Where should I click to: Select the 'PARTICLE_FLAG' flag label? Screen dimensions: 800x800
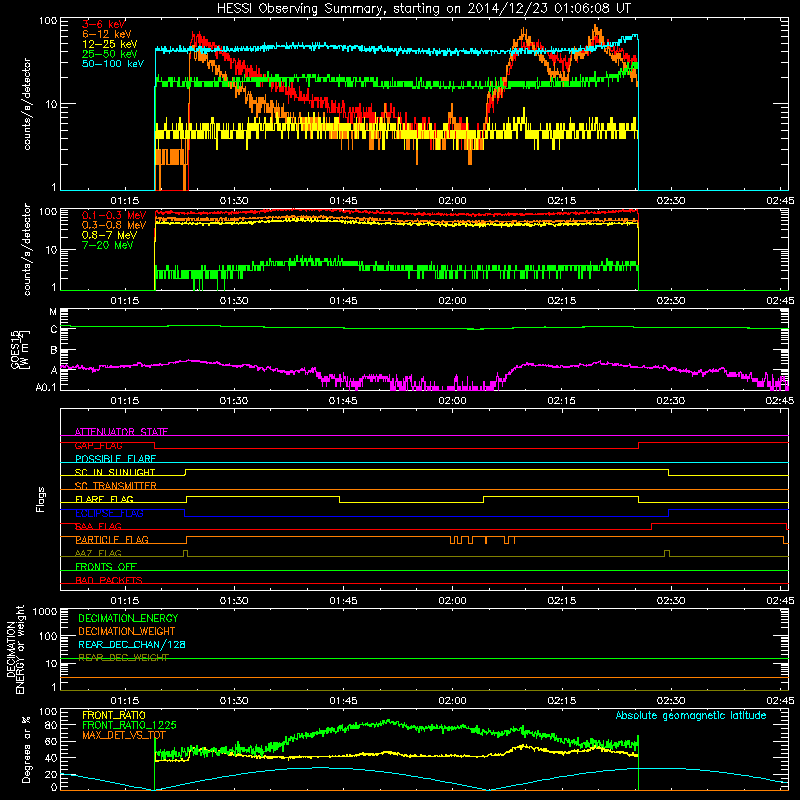coord(112,539)
